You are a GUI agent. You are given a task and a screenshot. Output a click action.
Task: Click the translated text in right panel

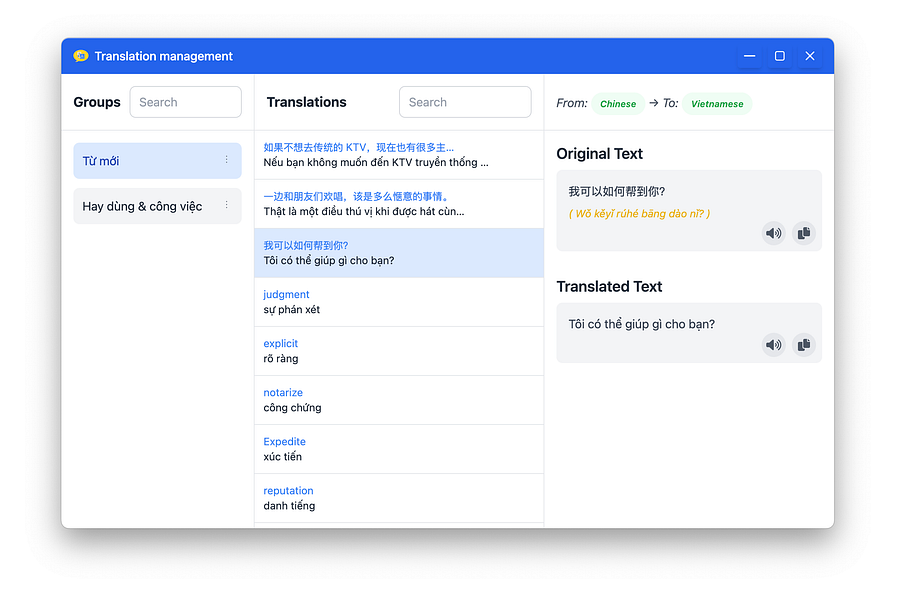[x=641, y=324]
